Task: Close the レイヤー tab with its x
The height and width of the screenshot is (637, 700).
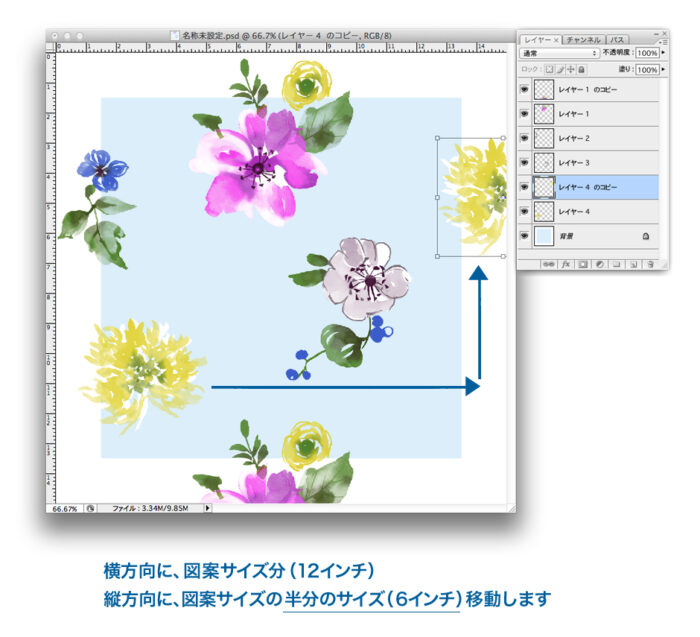Action: click(556, 40)
